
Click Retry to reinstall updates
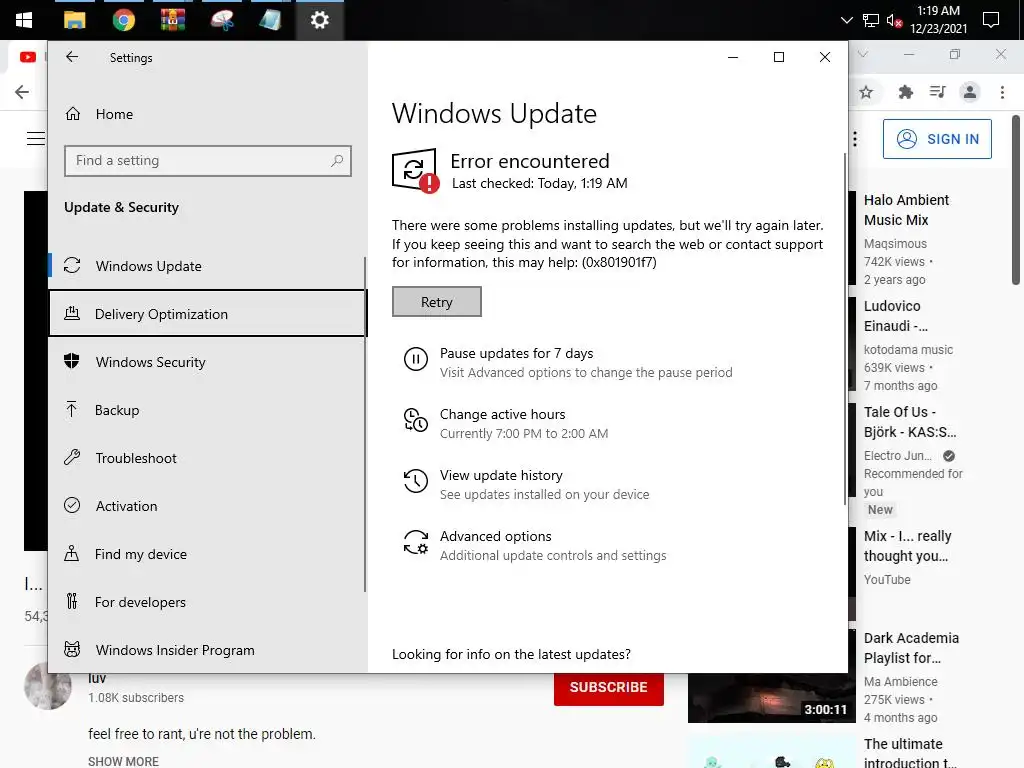pos(437,302)
